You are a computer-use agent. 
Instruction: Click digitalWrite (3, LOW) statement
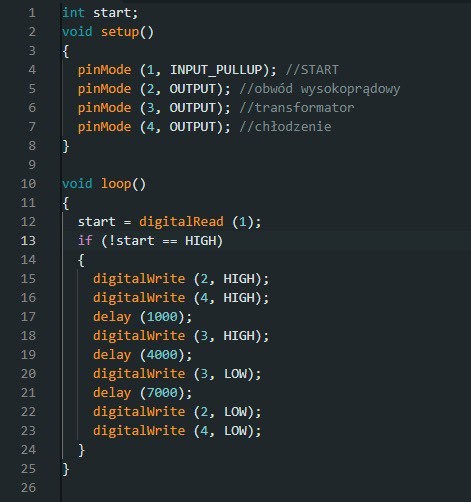coord(177,374)
